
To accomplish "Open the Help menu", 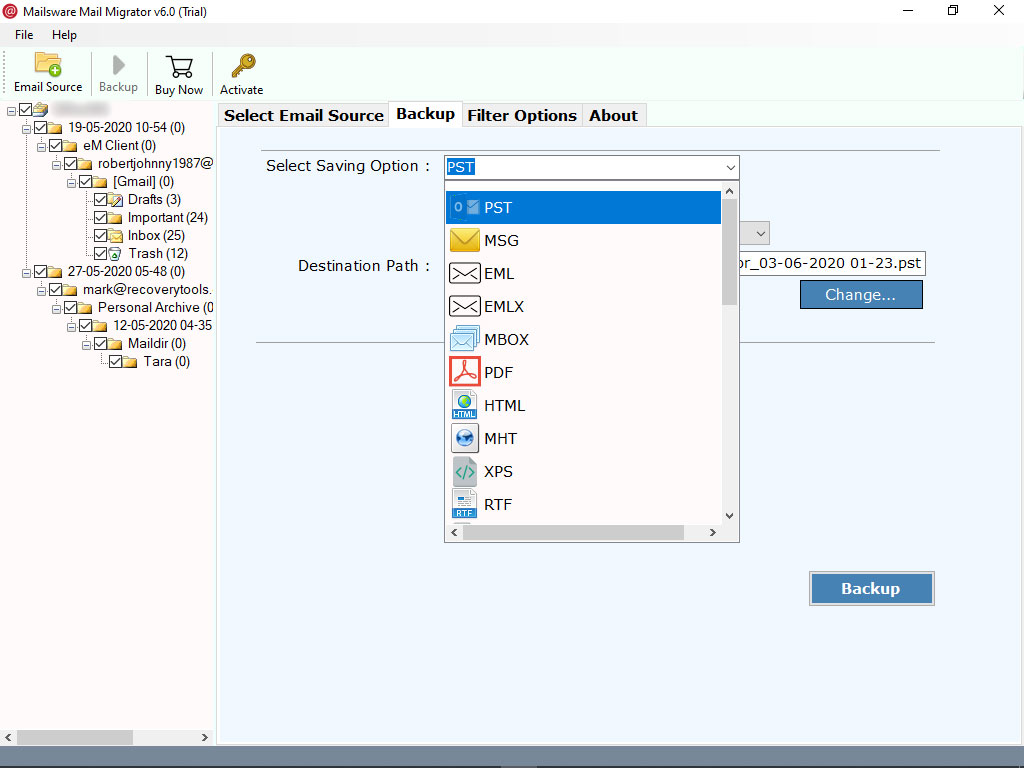I will (x=64, y=35).
